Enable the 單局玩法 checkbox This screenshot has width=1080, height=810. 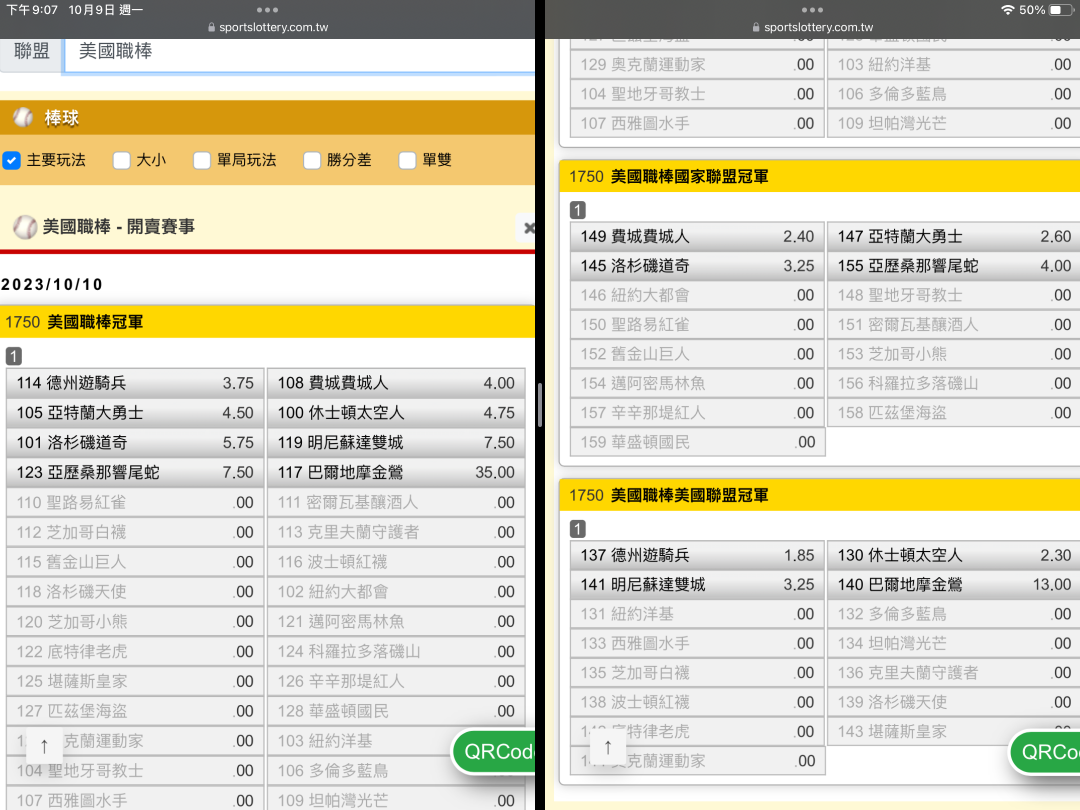pos(202,160)
